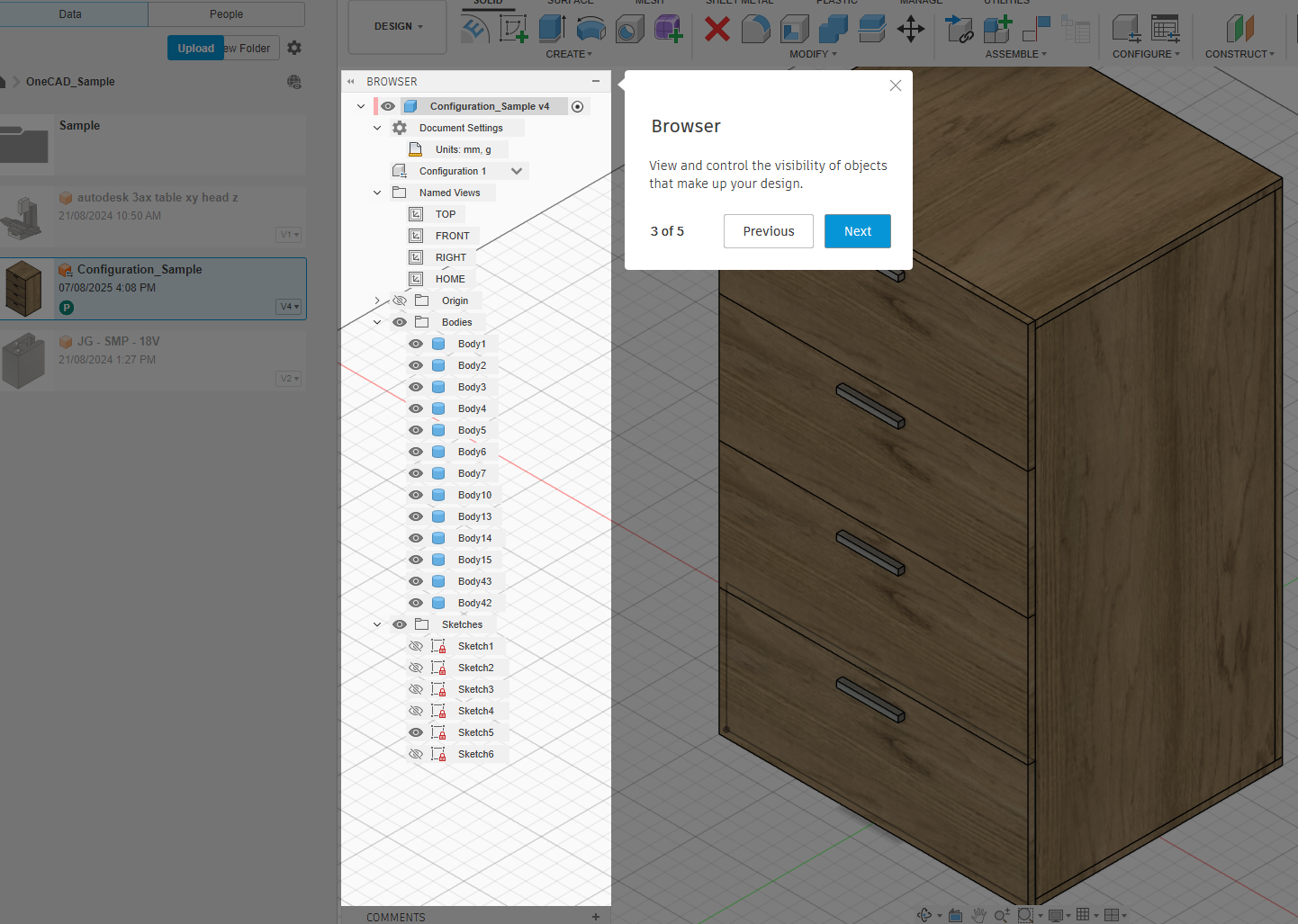Screen dimensions: 1298x924
Task: Close the Browser tour popup
Action: tap(895, 85)
